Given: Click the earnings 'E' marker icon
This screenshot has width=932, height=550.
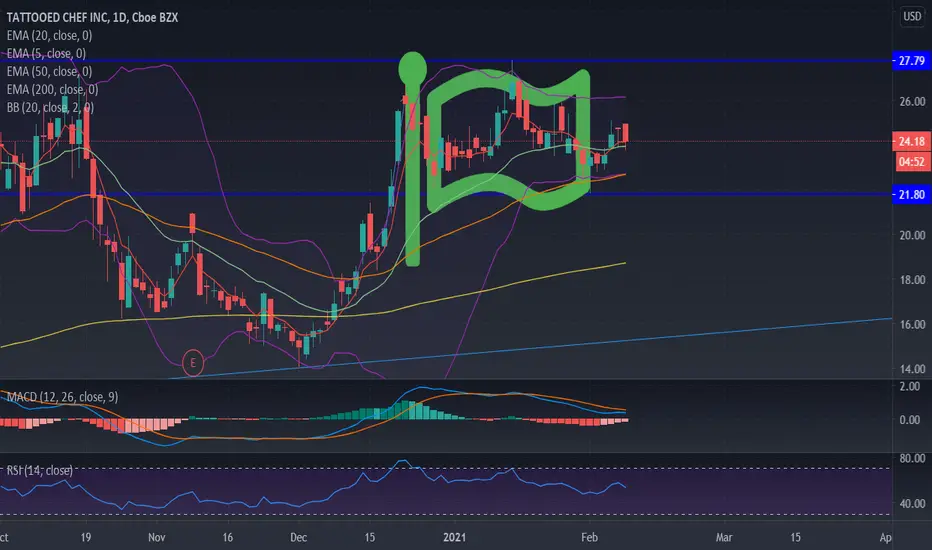Looking at the screenshot, I should pos(193,362).
